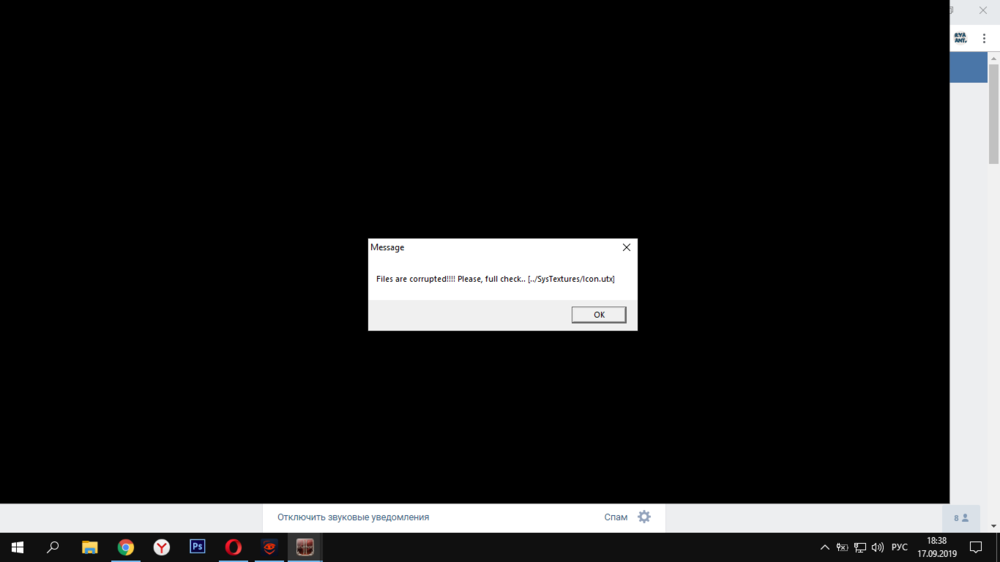1000x562 pixels.
Task: Open the gear settings icon beside Спам
Action: [x=644, y=517]
